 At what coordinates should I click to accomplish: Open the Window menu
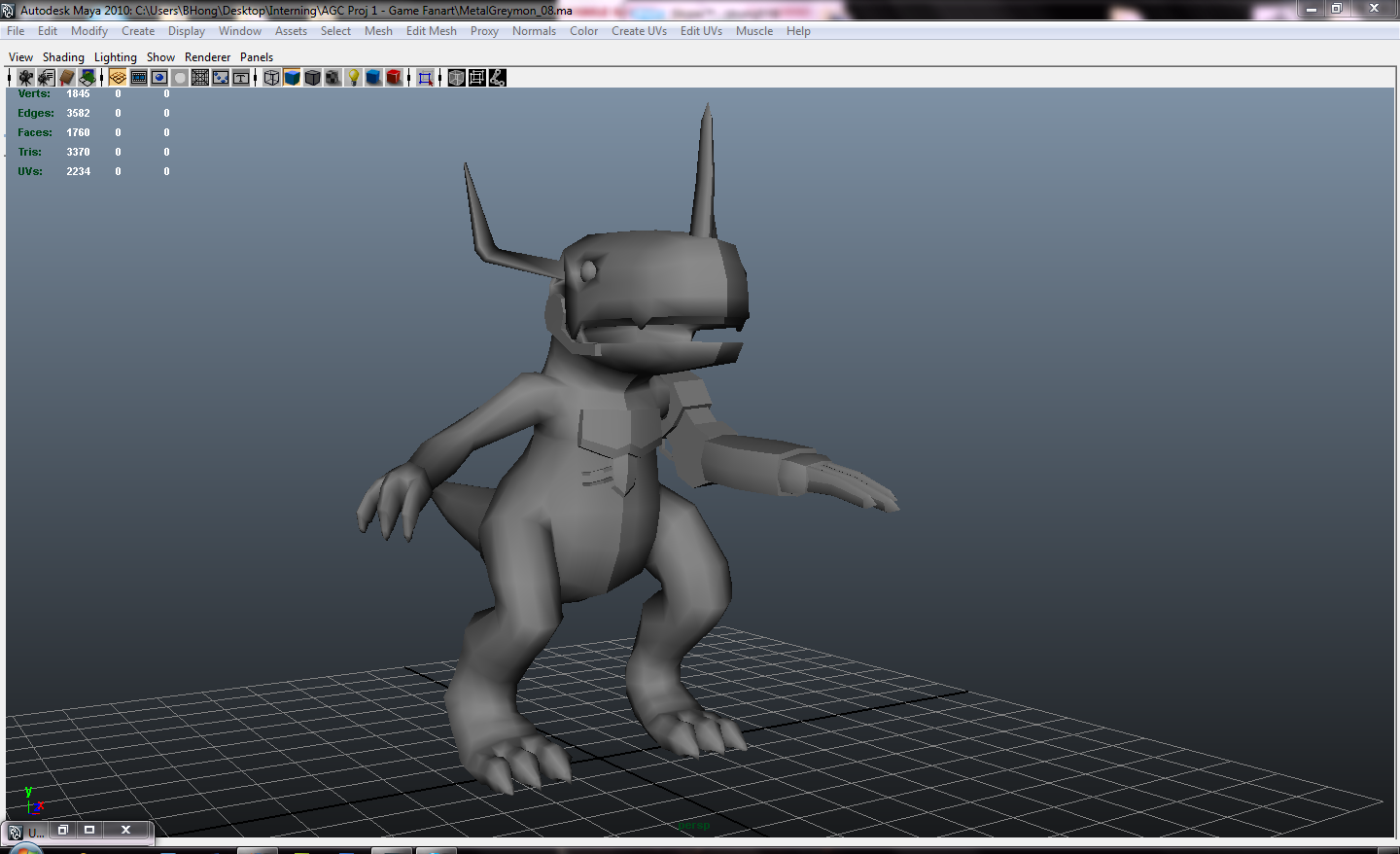pyautogui.click(x=240, y=31)
